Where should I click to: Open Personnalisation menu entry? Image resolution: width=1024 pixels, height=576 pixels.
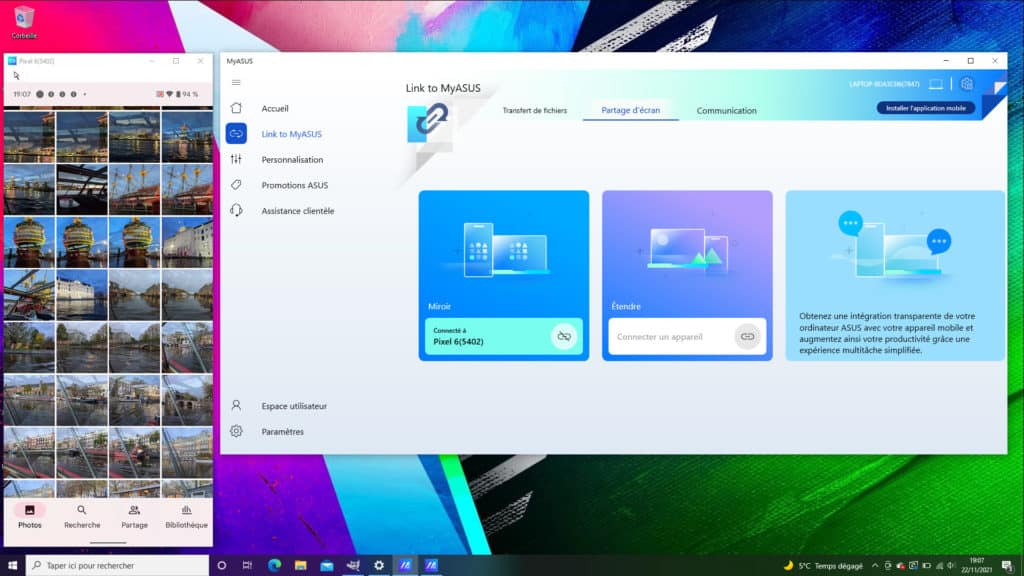(x=292, y=159)
